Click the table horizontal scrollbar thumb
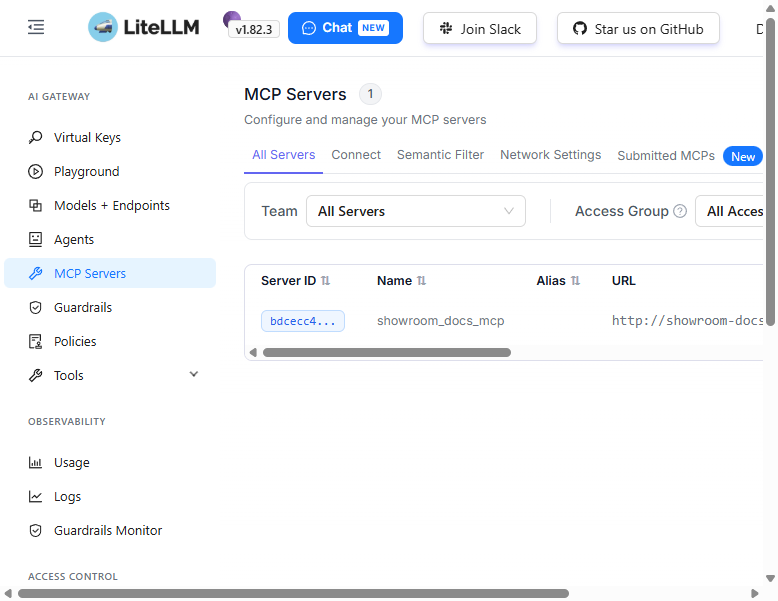778x601 pixels. (x=387, y=352)
